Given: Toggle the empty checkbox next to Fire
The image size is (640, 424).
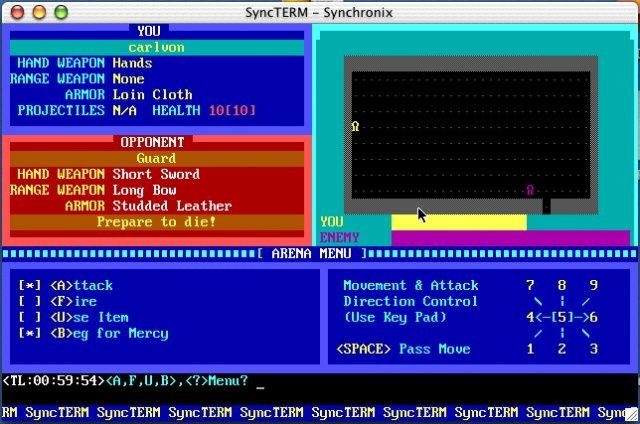Looking at the screenshot, I should click(x=30, y=301).
